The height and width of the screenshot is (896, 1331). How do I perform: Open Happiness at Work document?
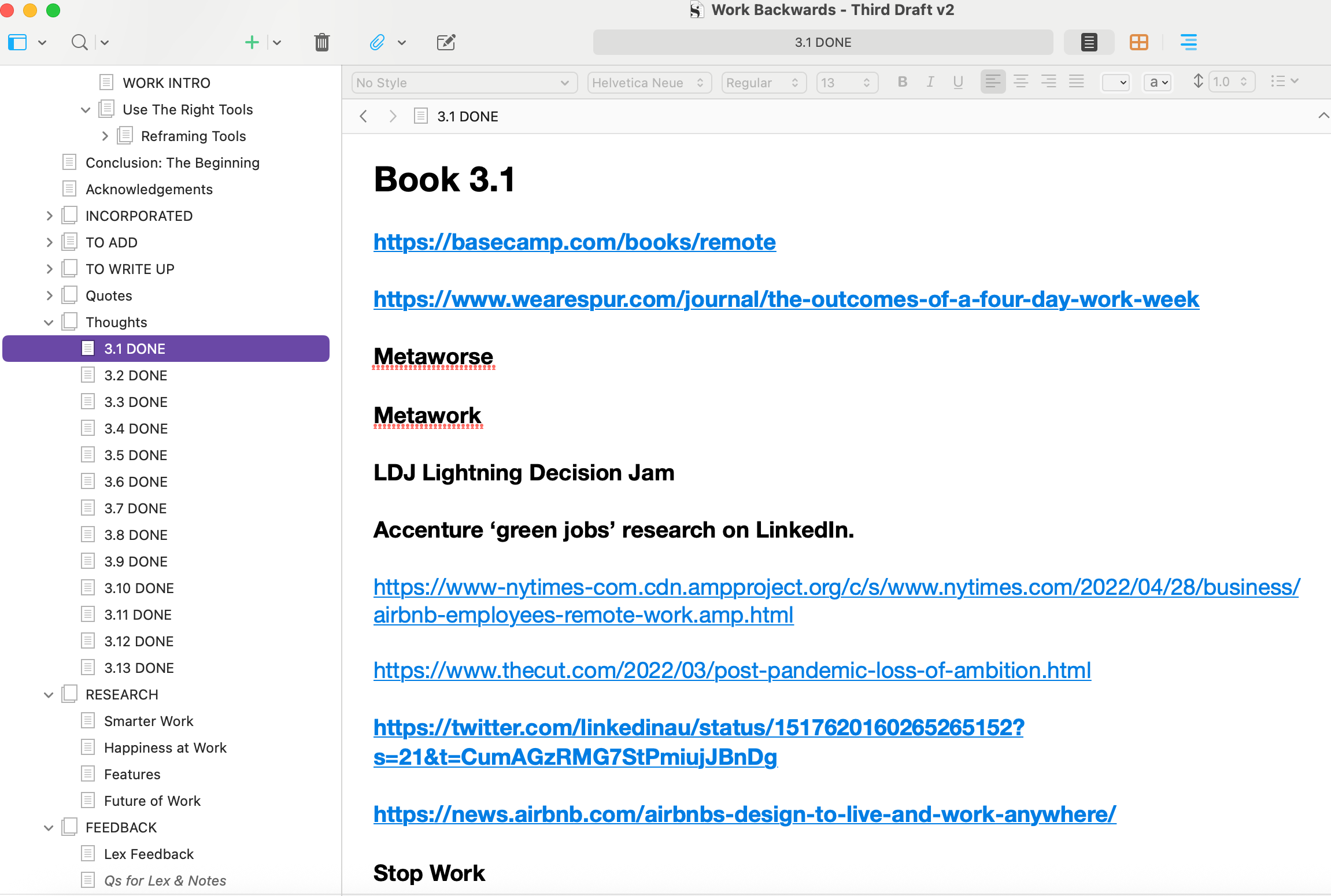coord(165,748)
